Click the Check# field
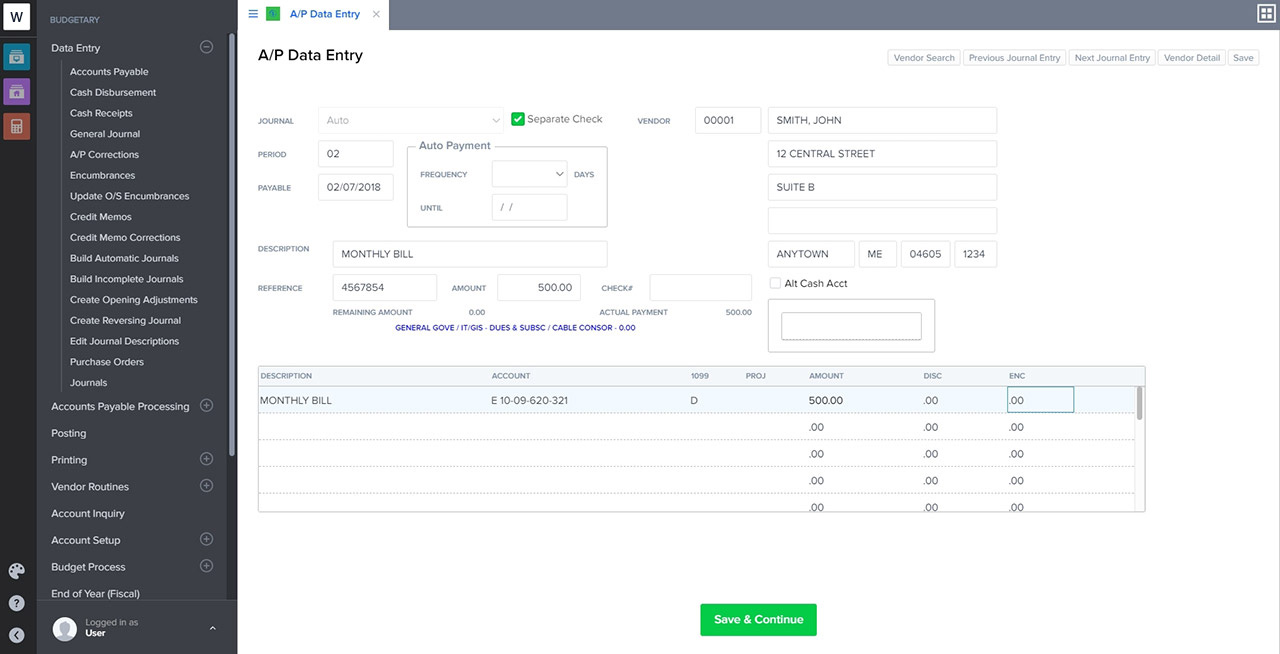Screen dimensions: 1280x654 click(700, 287)
